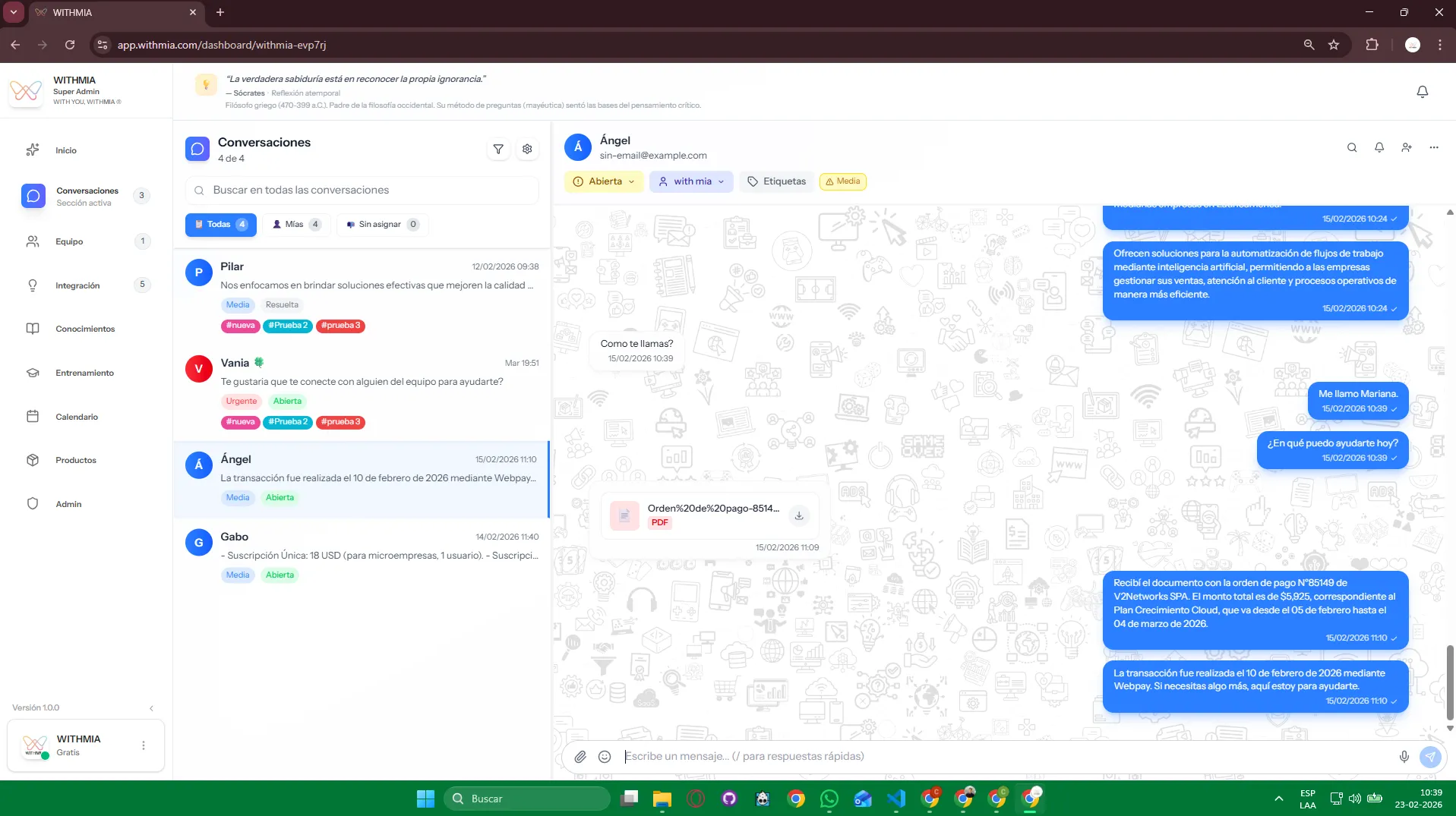Click the add participant icon in chat header
This screenshot has height=816, width=1456.
point(1407,148)
